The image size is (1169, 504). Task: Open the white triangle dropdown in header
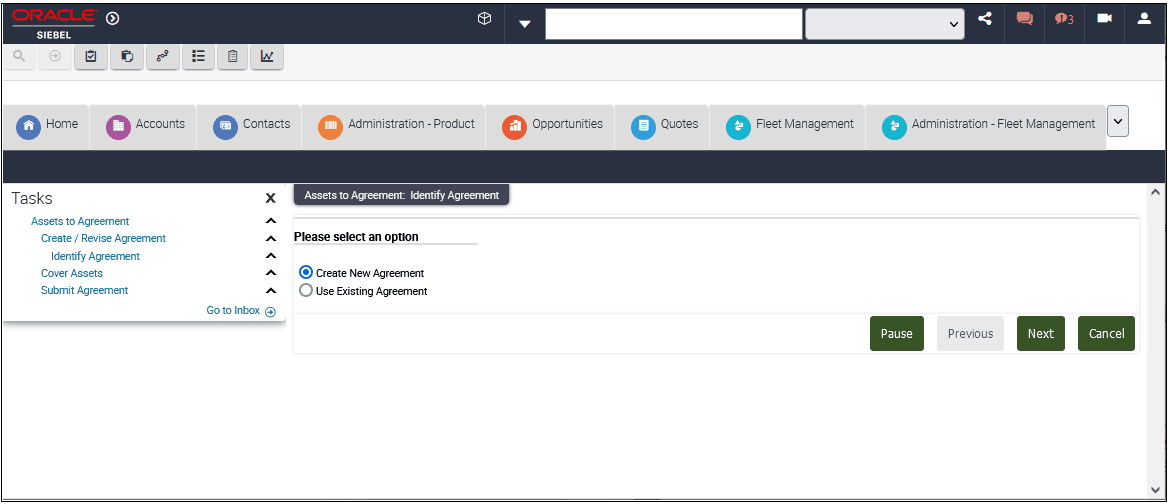[525, 24]
